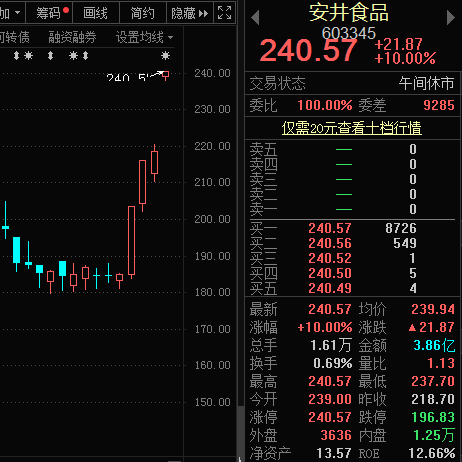Click the rightmost star event marker
The image size is (462, 462).
tap(165, 55)
